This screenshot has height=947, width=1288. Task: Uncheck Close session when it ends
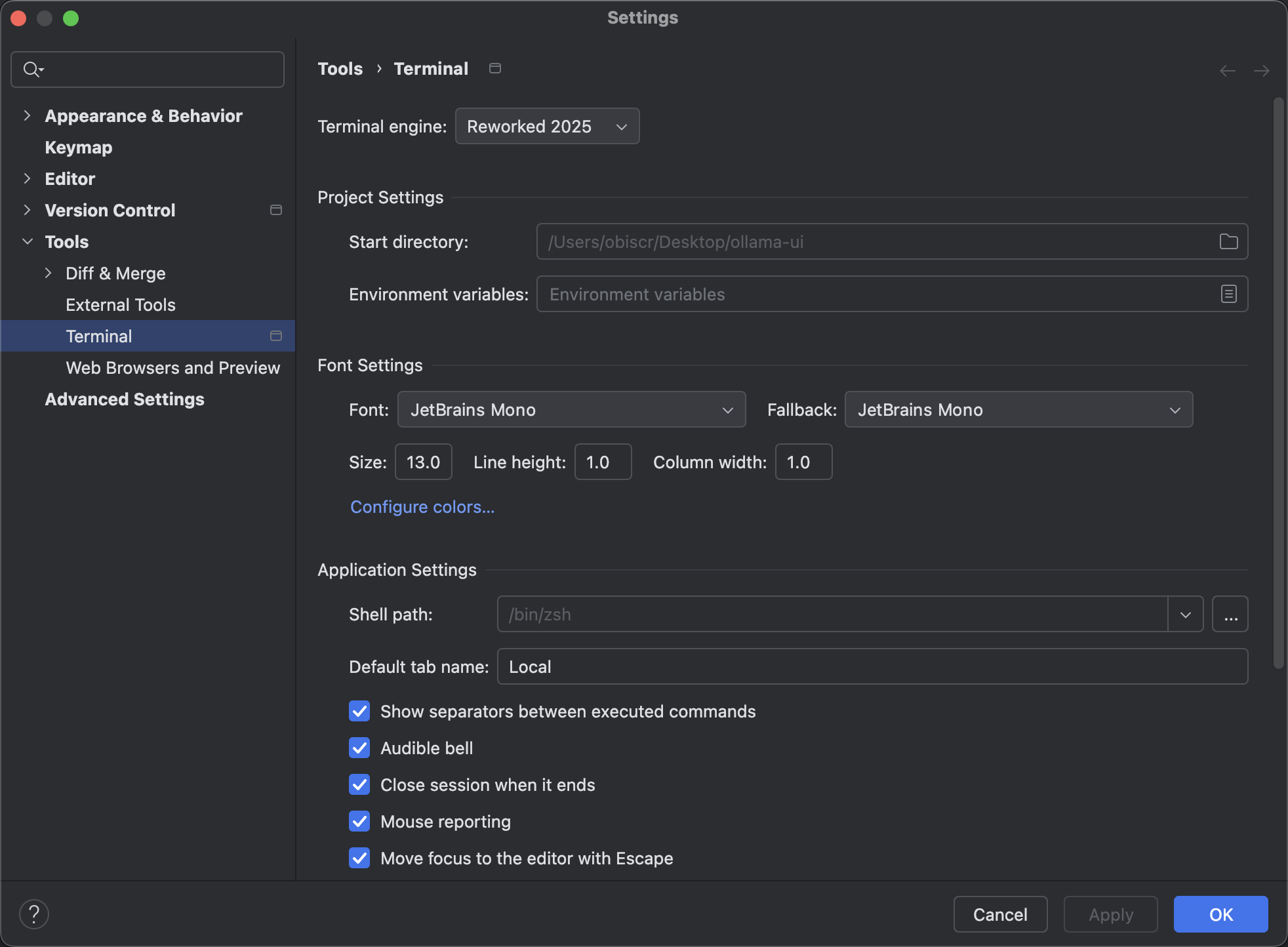click(x=359, y=784)
